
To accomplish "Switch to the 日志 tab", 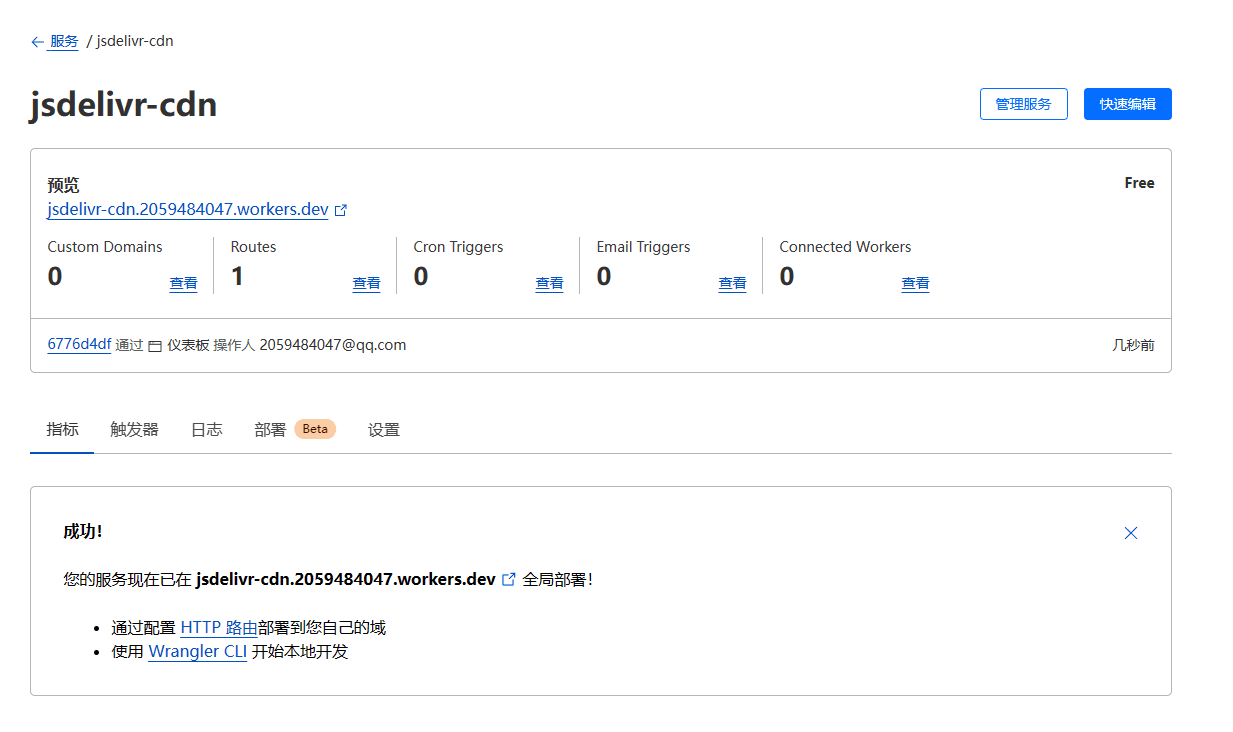I will point(206,430).
